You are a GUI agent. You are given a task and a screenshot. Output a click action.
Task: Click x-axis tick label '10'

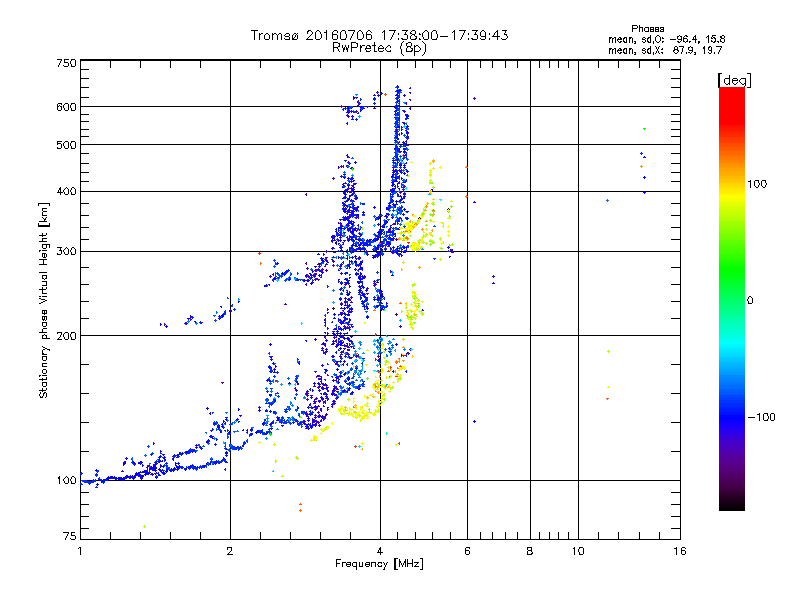tap(578, 551)
